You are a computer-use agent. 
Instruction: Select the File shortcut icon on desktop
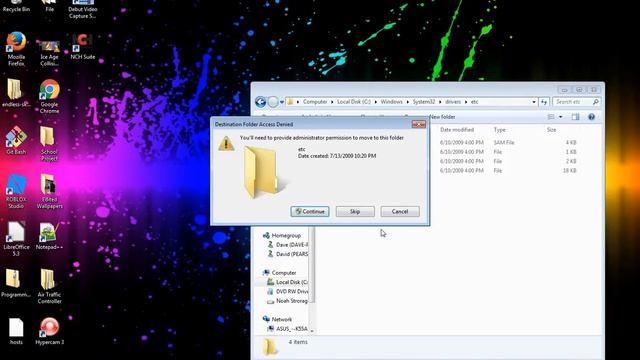point(49,6)
